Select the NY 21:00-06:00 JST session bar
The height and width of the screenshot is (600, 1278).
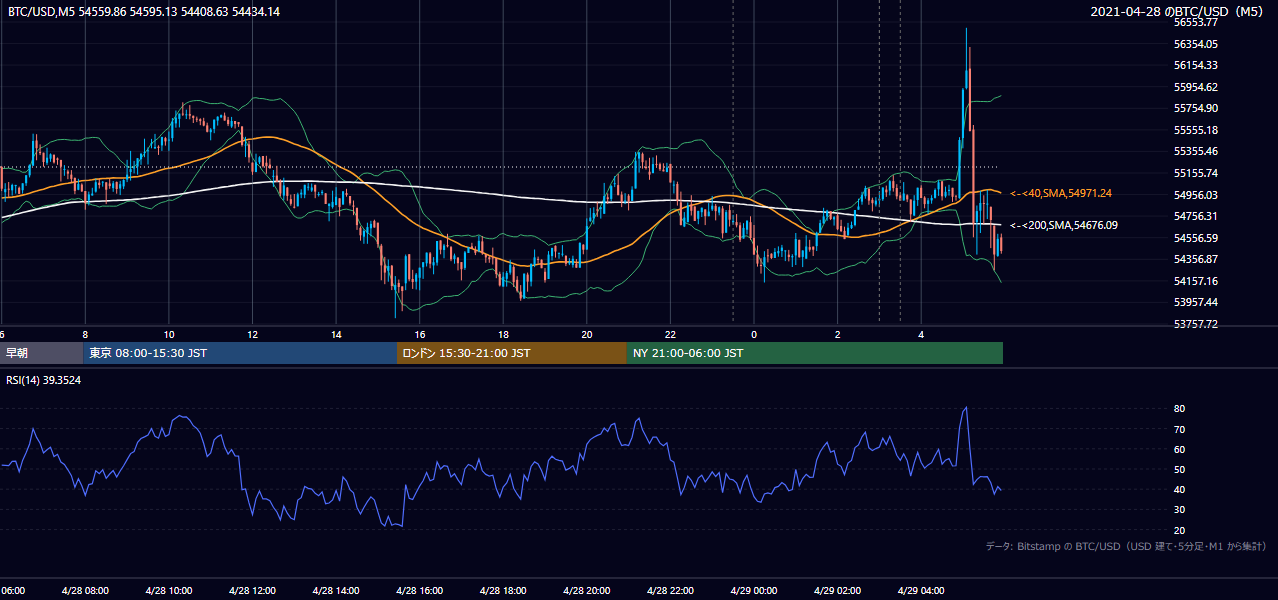click(815, 353)
